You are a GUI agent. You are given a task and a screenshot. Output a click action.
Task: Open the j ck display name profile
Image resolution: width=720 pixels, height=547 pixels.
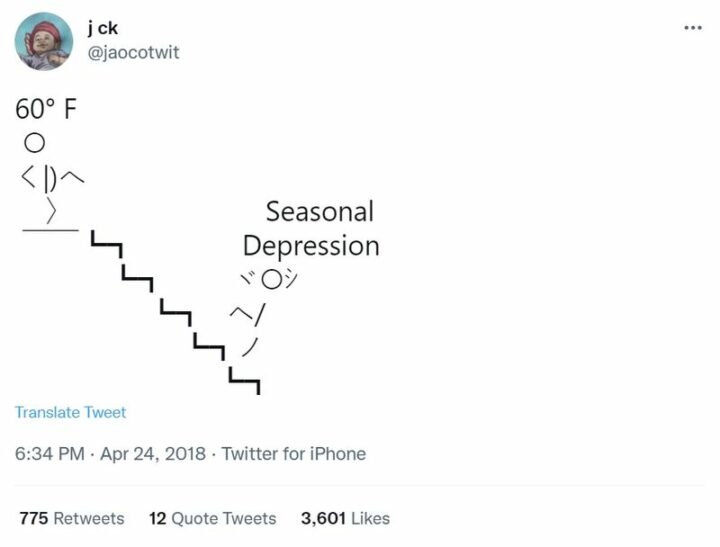click(103, 28)
